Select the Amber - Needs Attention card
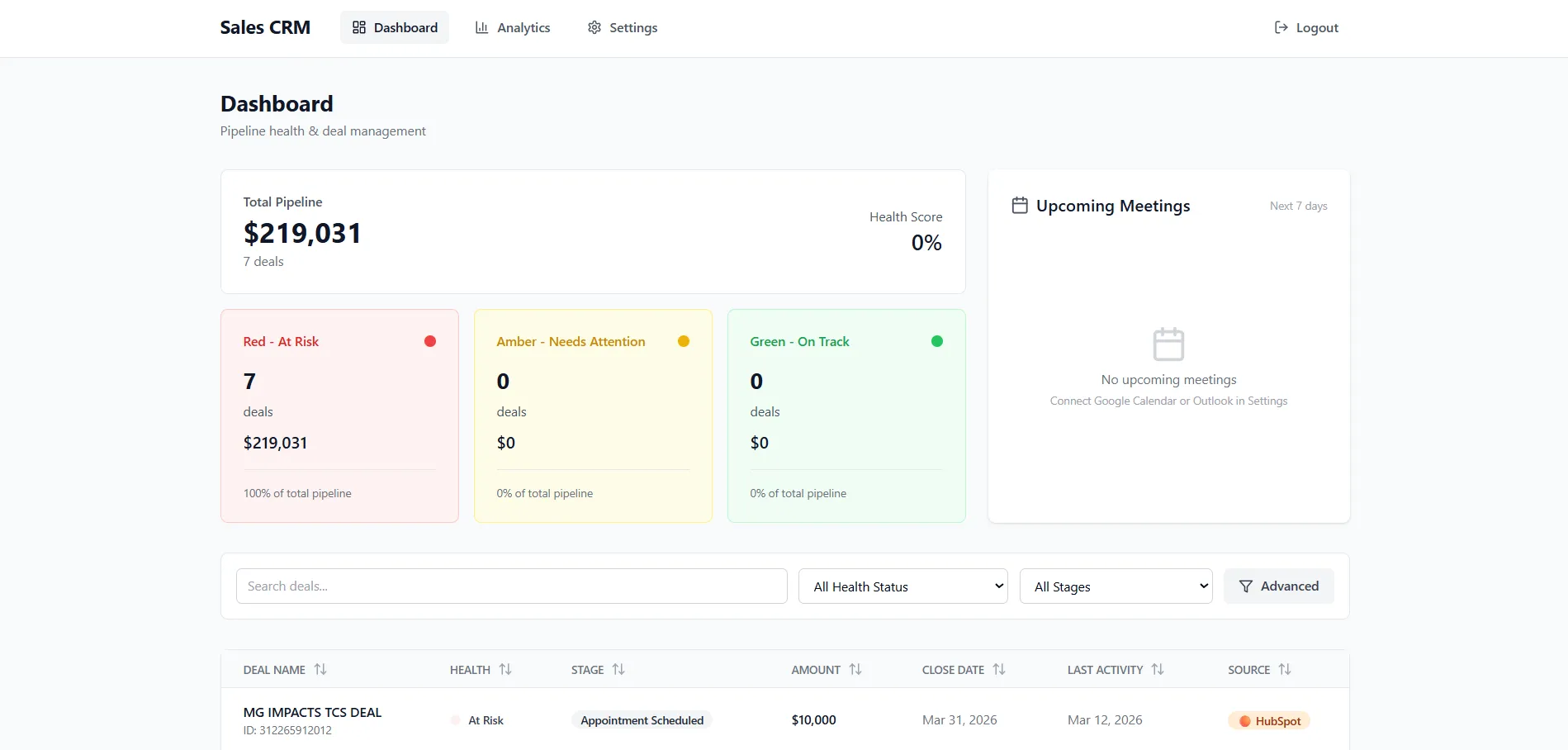The height and width of the screenshot is (750, 1568). pos(593,415)
